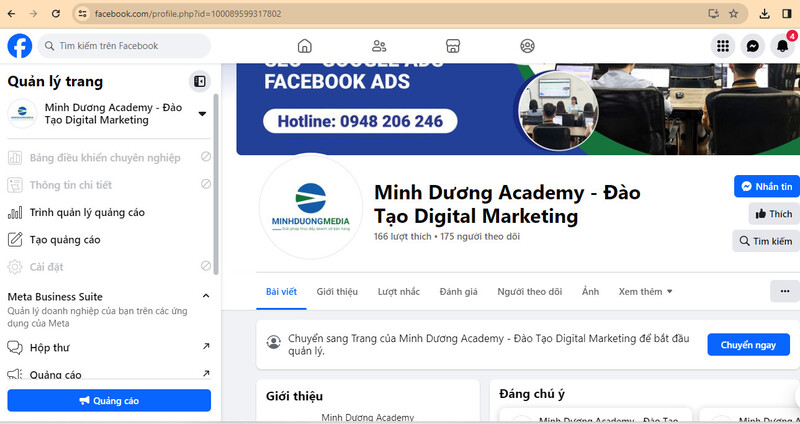Click the sidebar vertical scrollbar
Viewport: 800px width, 424px height.
(216, 184)
